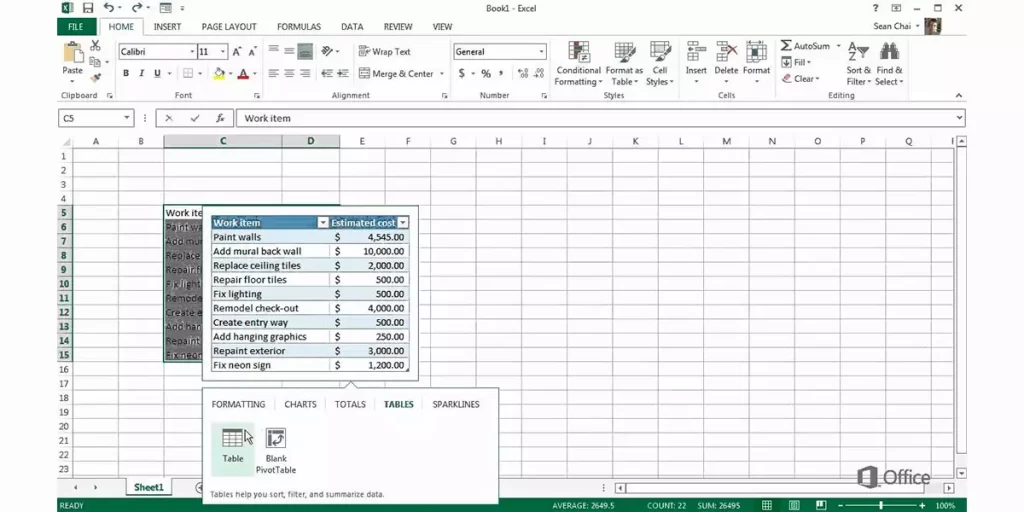
Task: Expand the formula bar
Action: [959, 118]
